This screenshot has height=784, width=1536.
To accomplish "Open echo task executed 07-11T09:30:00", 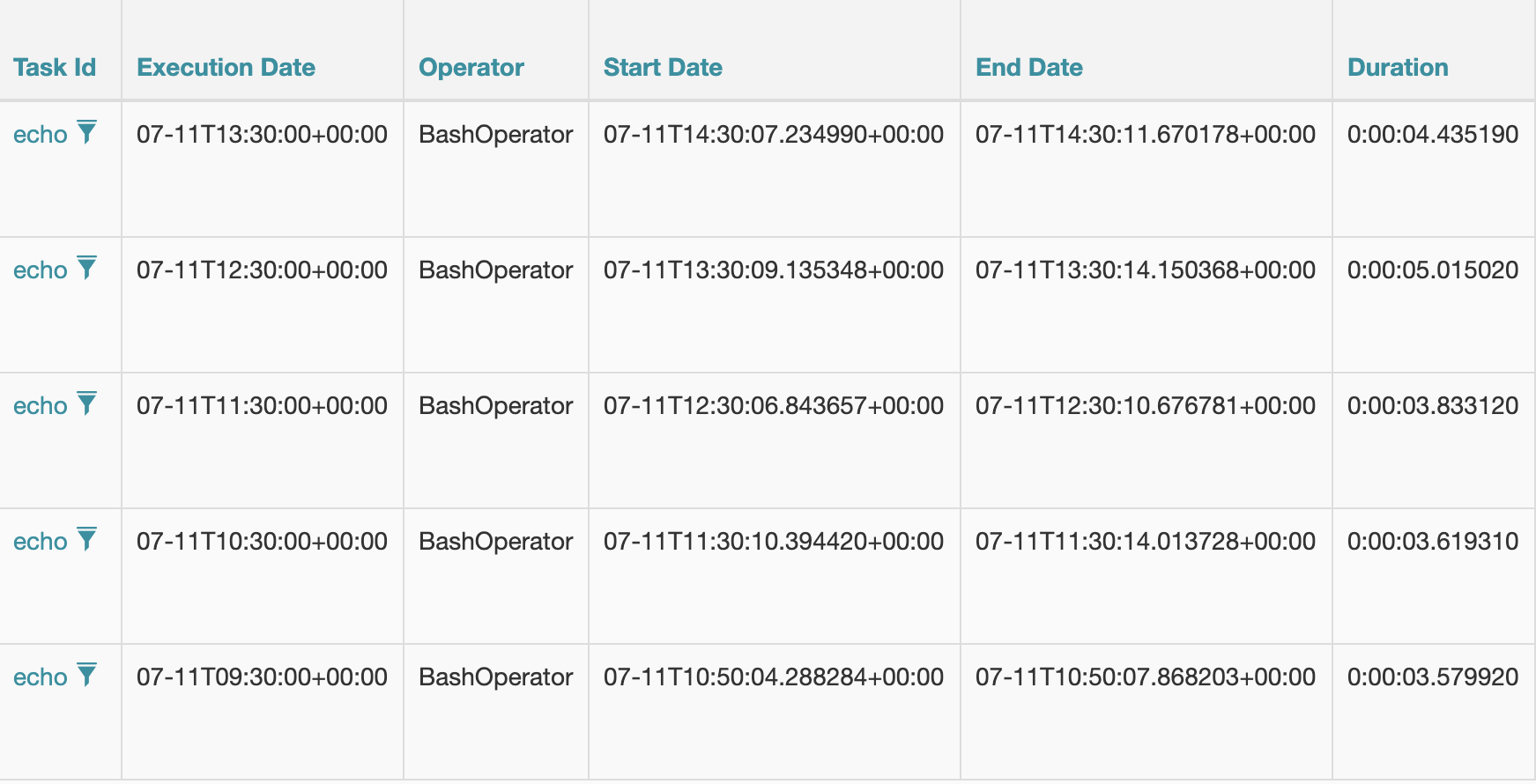I will tap(41, 677).
